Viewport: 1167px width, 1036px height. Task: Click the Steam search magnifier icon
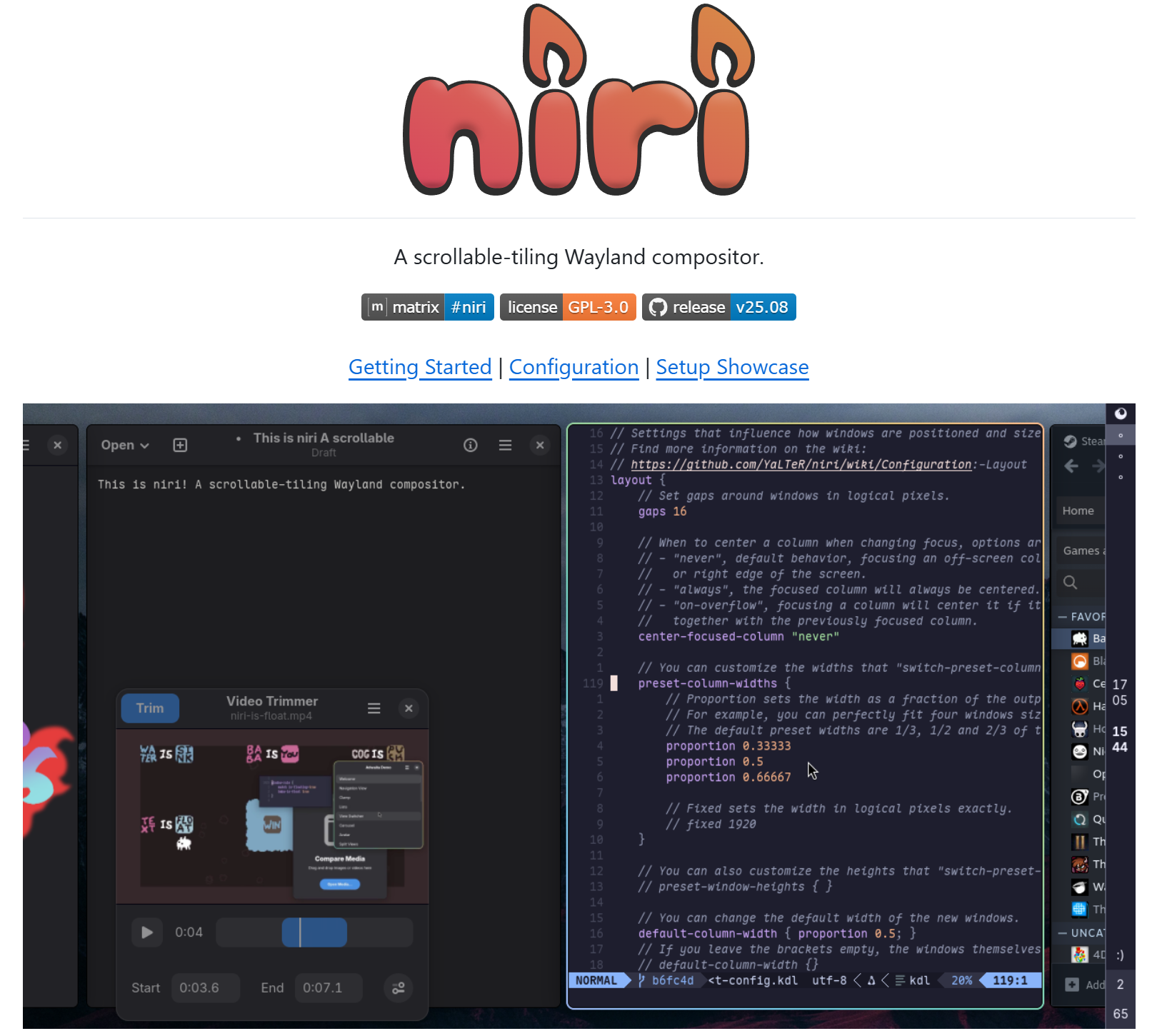(1070, 583)
